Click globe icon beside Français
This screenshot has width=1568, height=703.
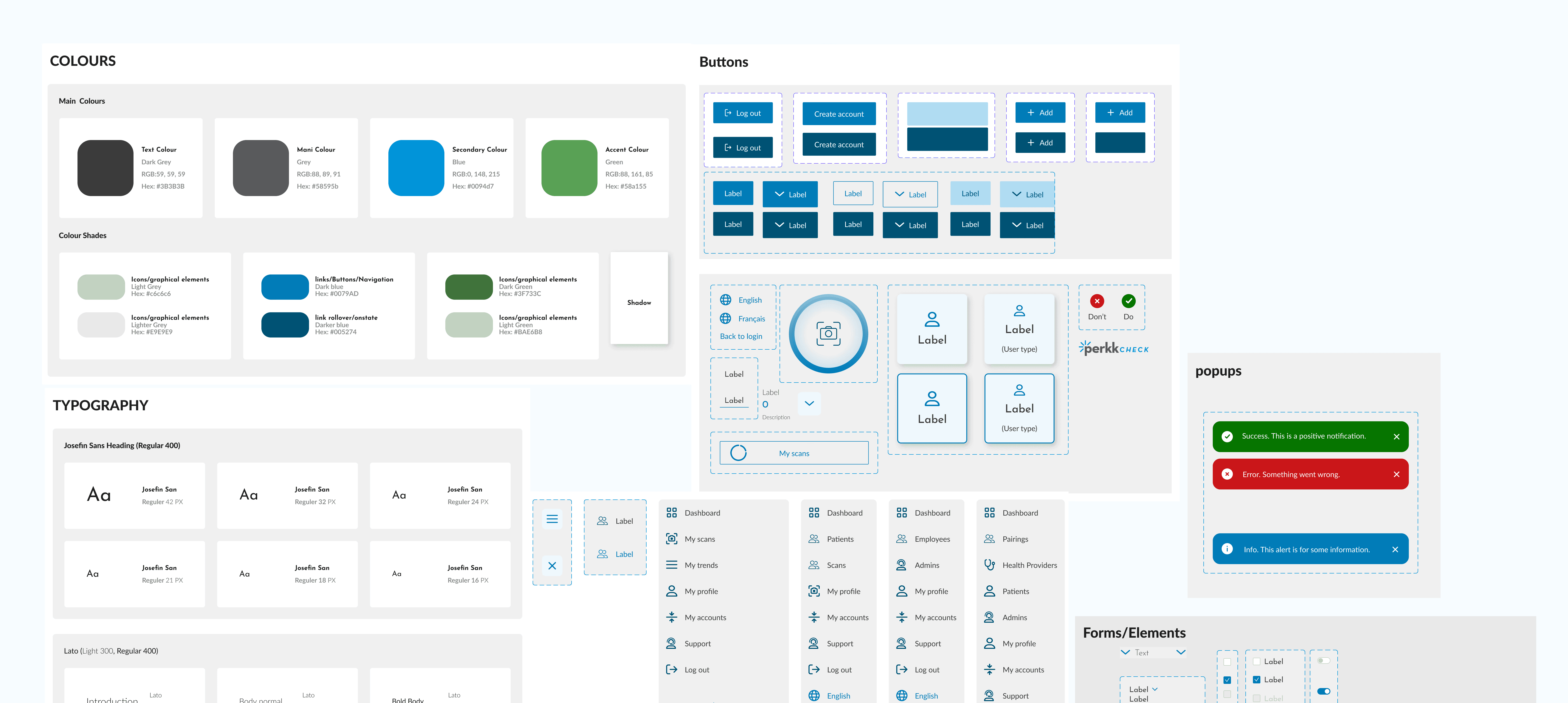coord(726,318)
